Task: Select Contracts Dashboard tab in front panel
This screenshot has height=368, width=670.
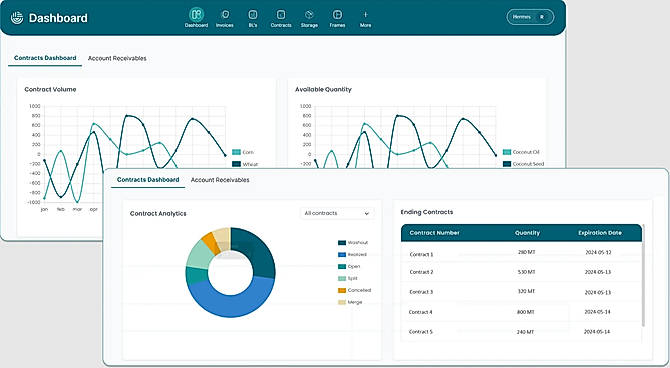Action: point(148,180)
